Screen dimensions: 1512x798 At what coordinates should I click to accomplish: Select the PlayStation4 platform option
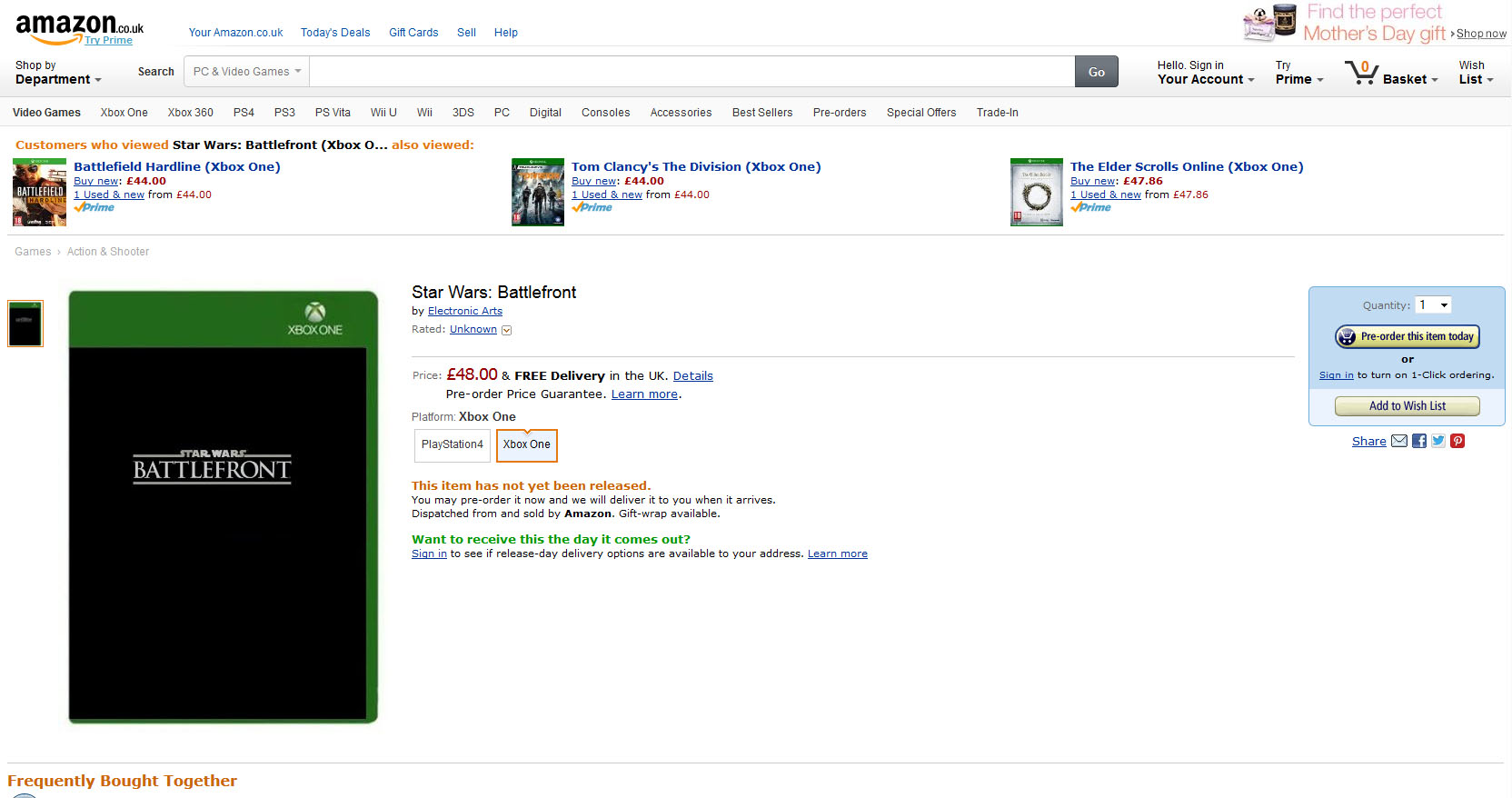[x=453, y=445]
